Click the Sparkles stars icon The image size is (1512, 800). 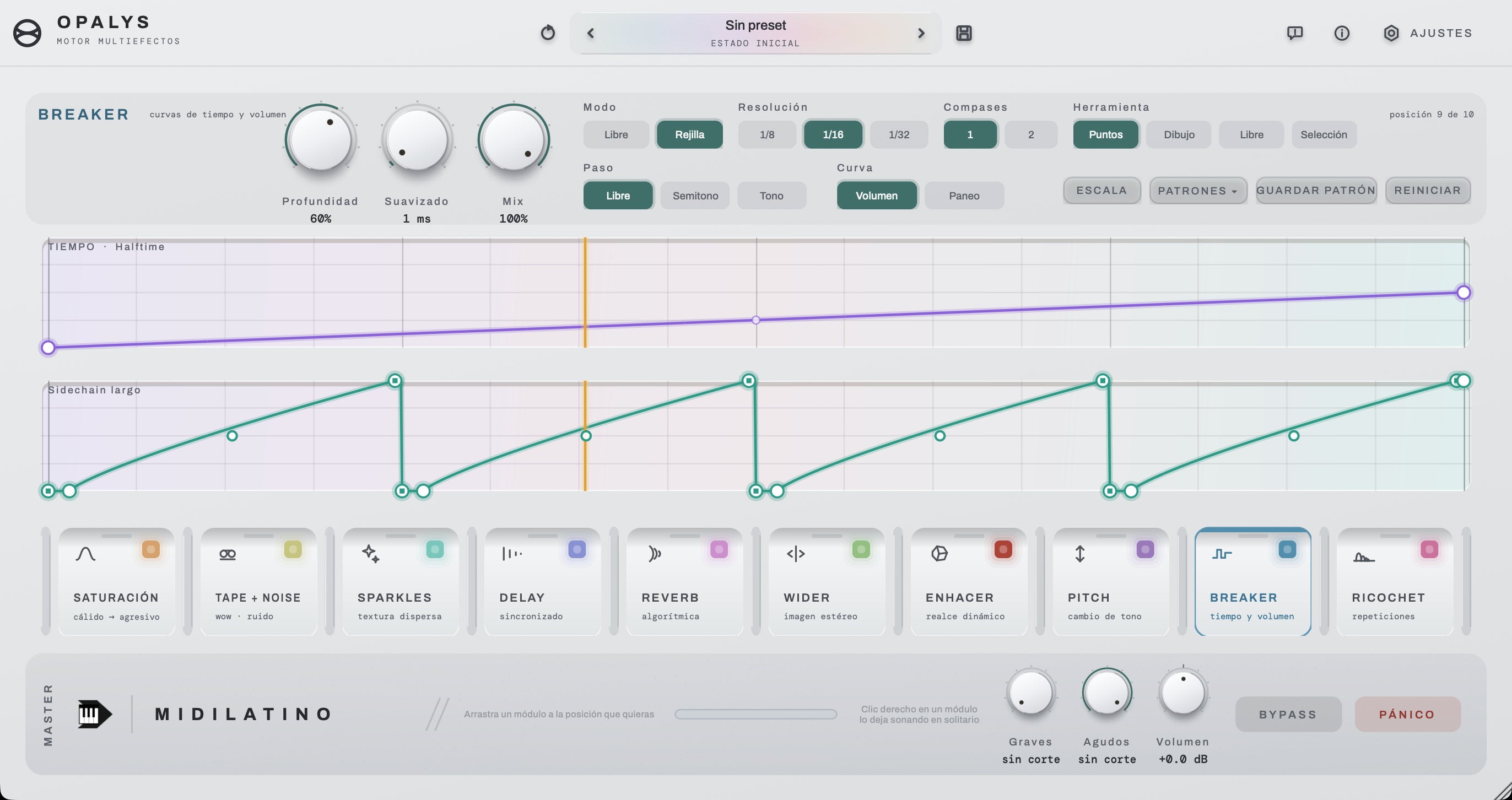pos(370,554)
